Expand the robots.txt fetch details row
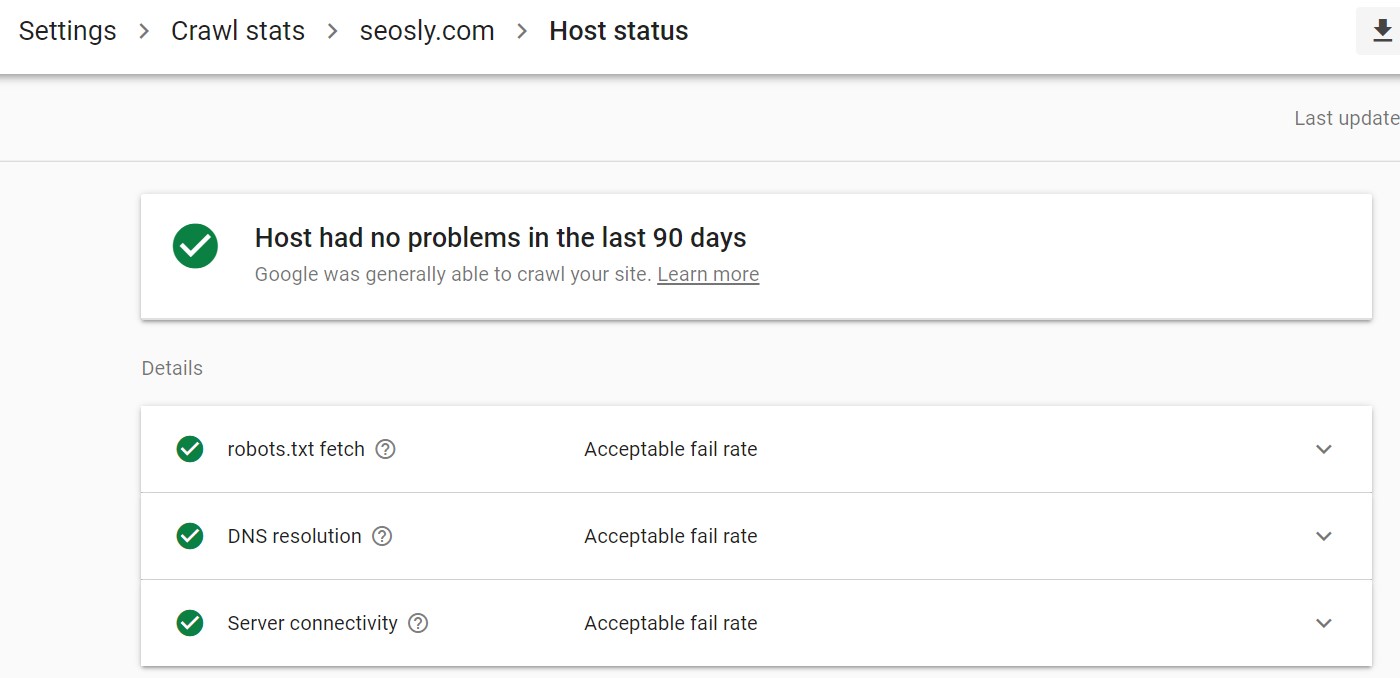This screenshot has height=678, width=1400. click(1323, 449)
